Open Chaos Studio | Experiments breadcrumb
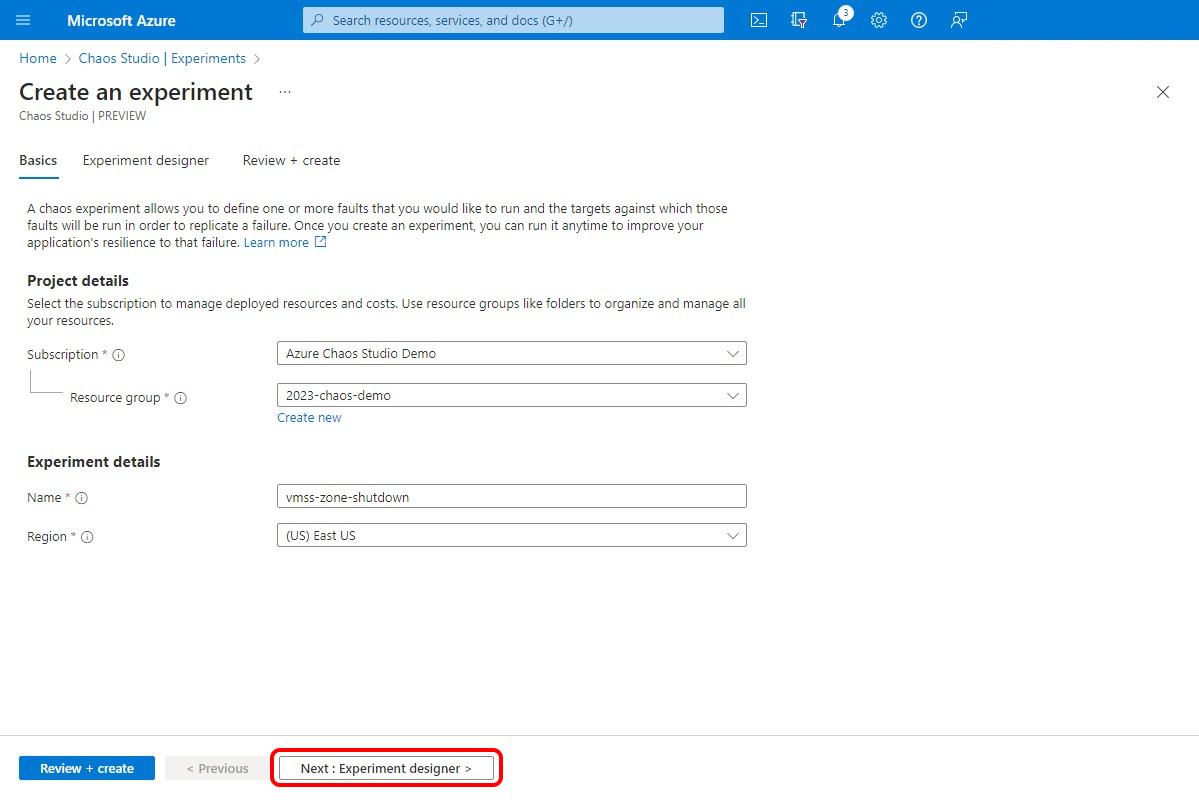Viewport: 1199px width, 800px height. coord(162,58)
